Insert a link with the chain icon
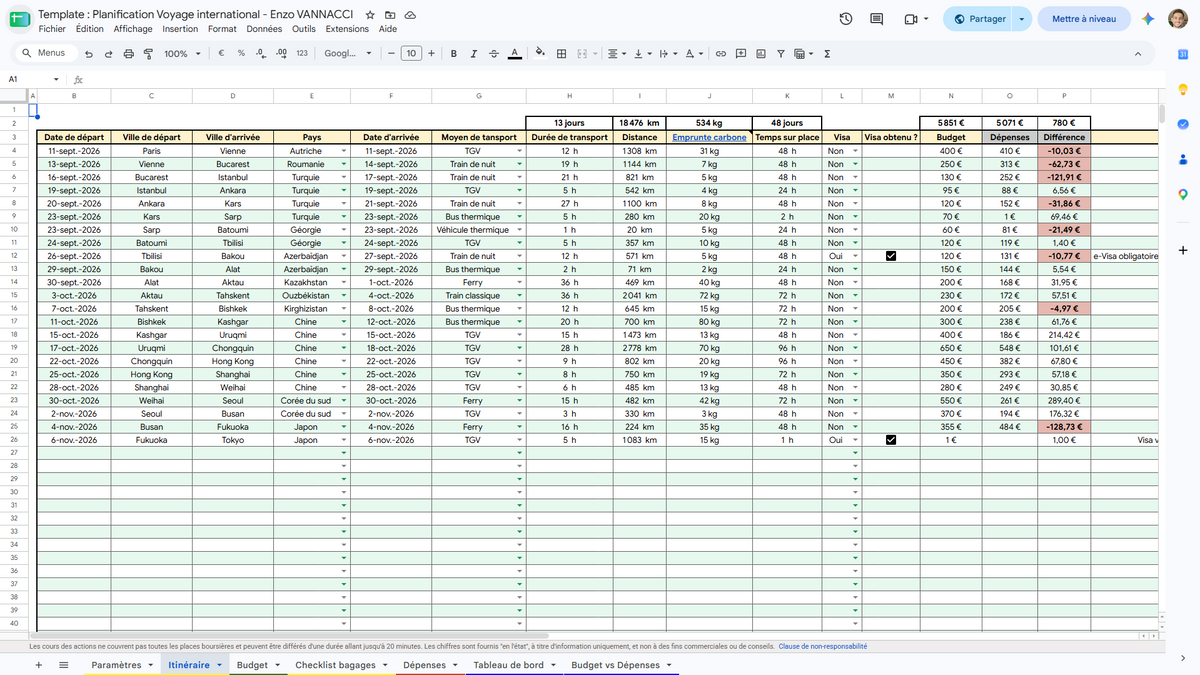Viewport: 1200px width, 675px height. point(719,54)
